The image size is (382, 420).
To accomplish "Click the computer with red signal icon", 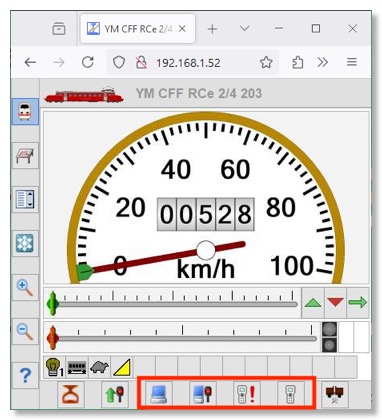I will point(203,394).
